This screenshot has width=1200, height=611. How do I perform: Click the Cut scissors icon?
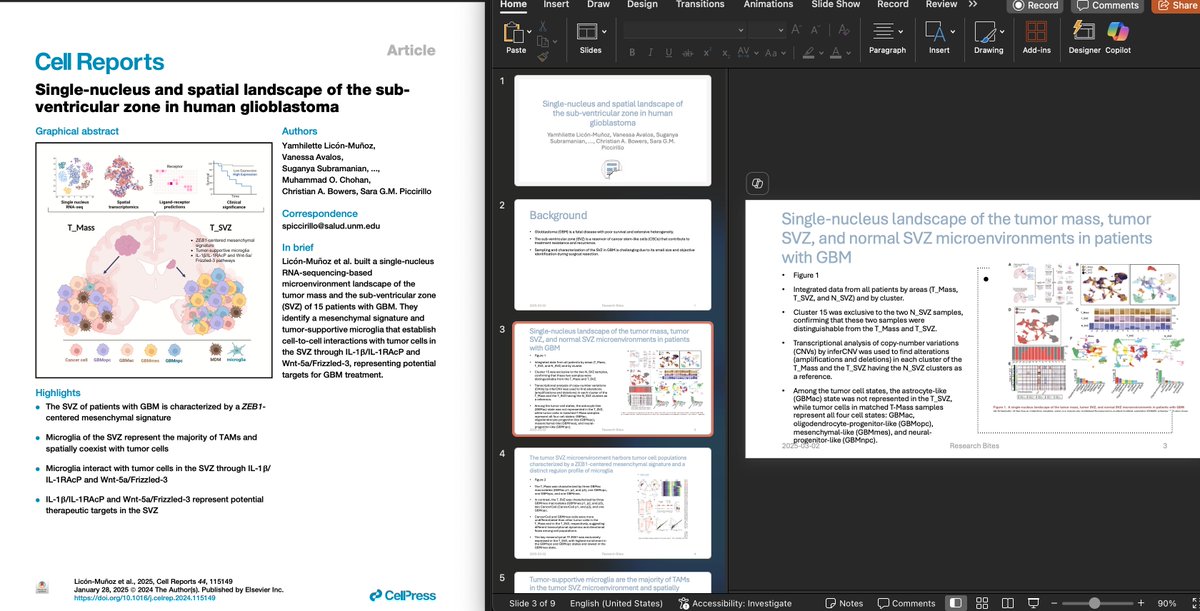(x=543, y=26)
